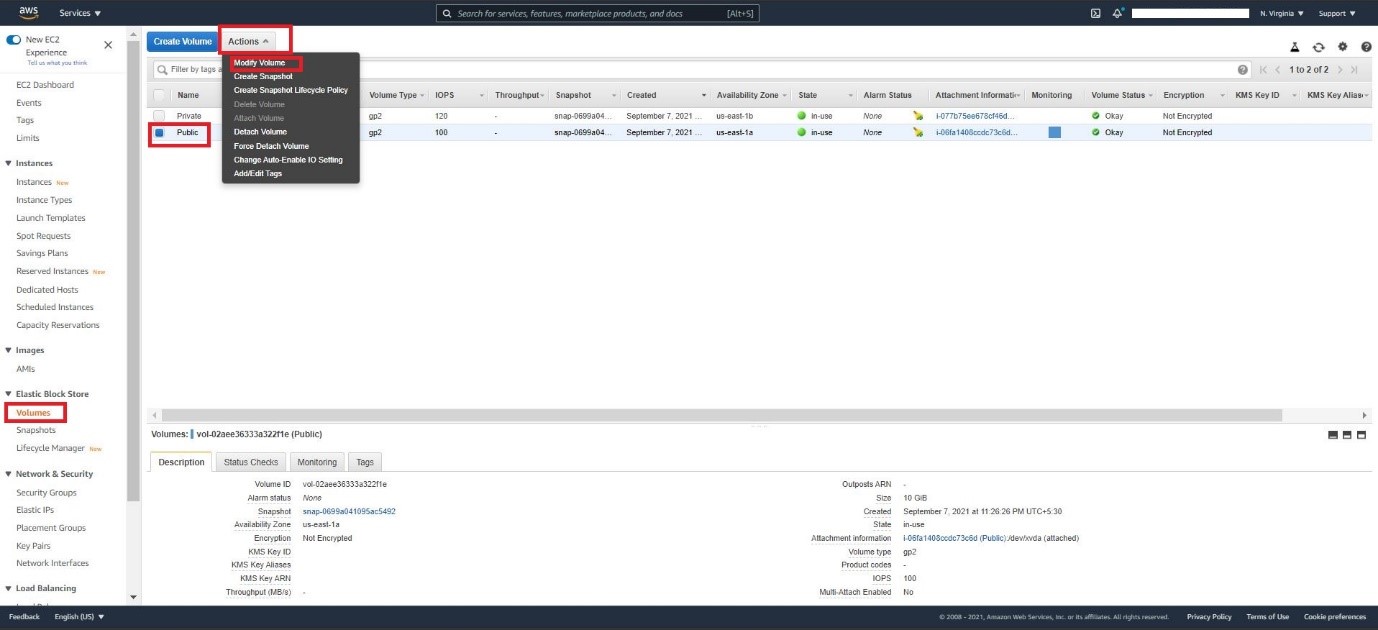Click the AWS logo home icon
Viewport: 1378px width, 630px height.
click(28, 13)
